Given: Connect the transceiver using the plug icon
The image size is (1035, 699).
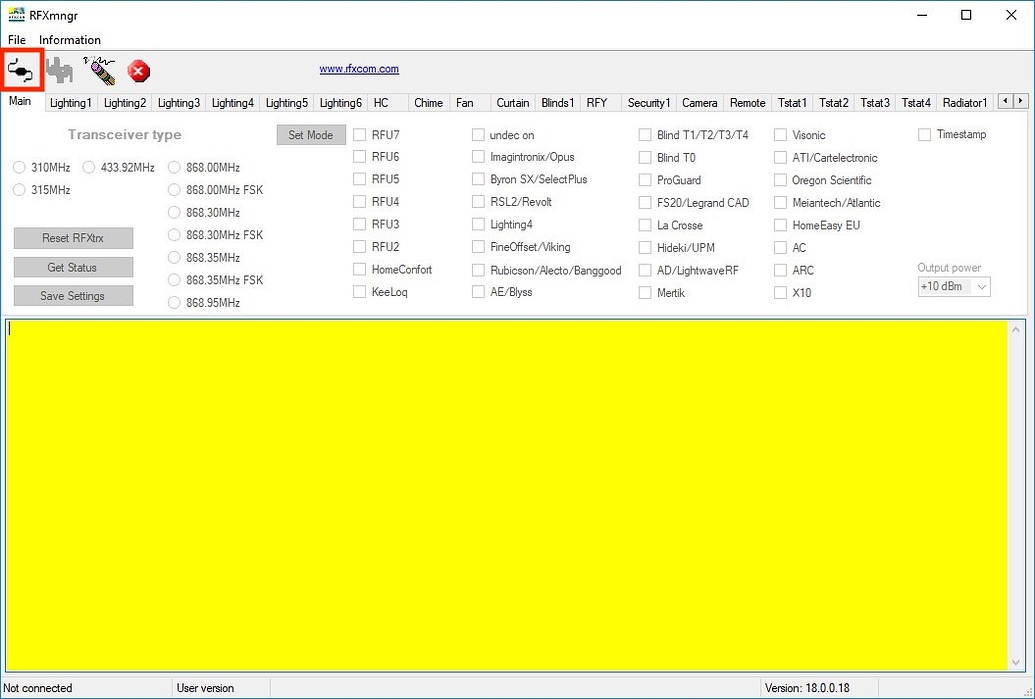Looking at the screenshot, I should (x=20, y=70).
